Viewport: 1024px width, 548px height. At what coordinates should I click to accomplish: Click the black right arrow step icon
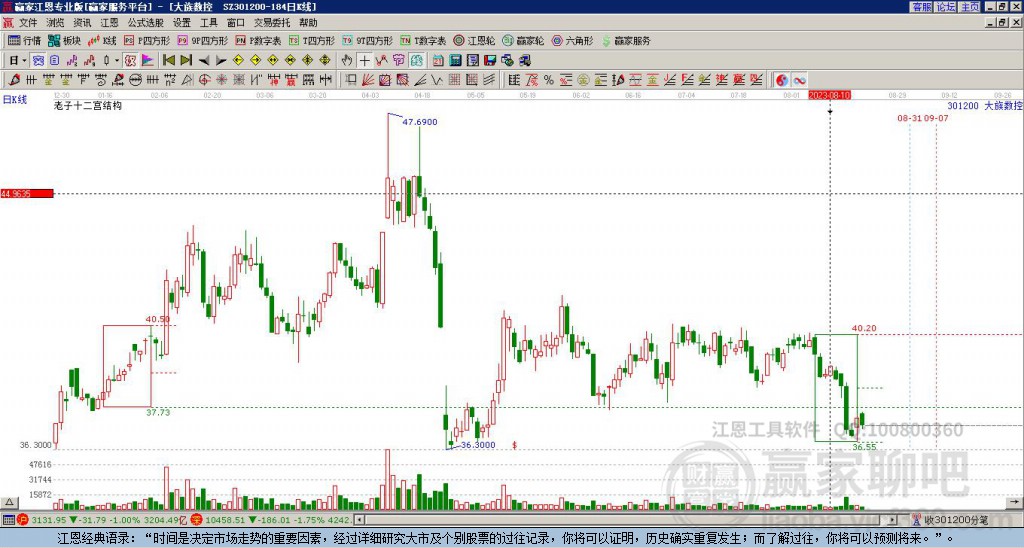coord(221,61)
